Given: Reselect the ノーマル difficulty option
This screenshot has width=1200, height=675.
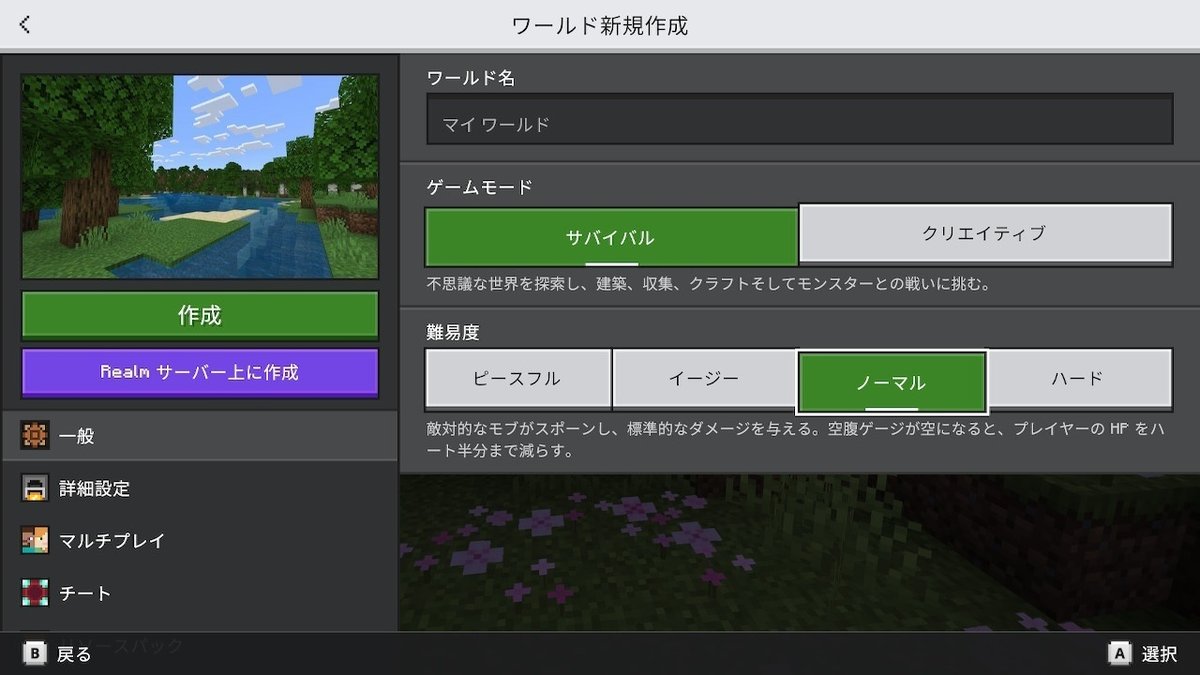Looking at the screenshot, I should pos(892,378).
